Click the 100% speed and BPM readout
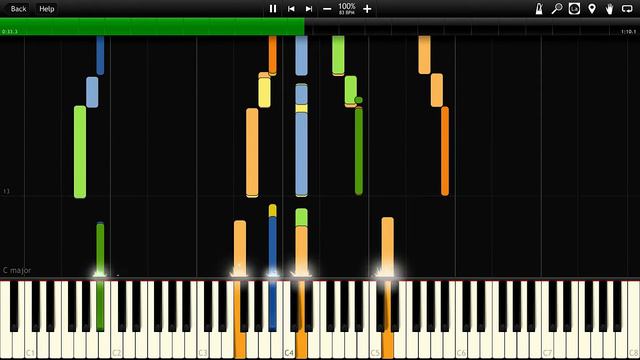The image size is (640, 360). (347, 9)
